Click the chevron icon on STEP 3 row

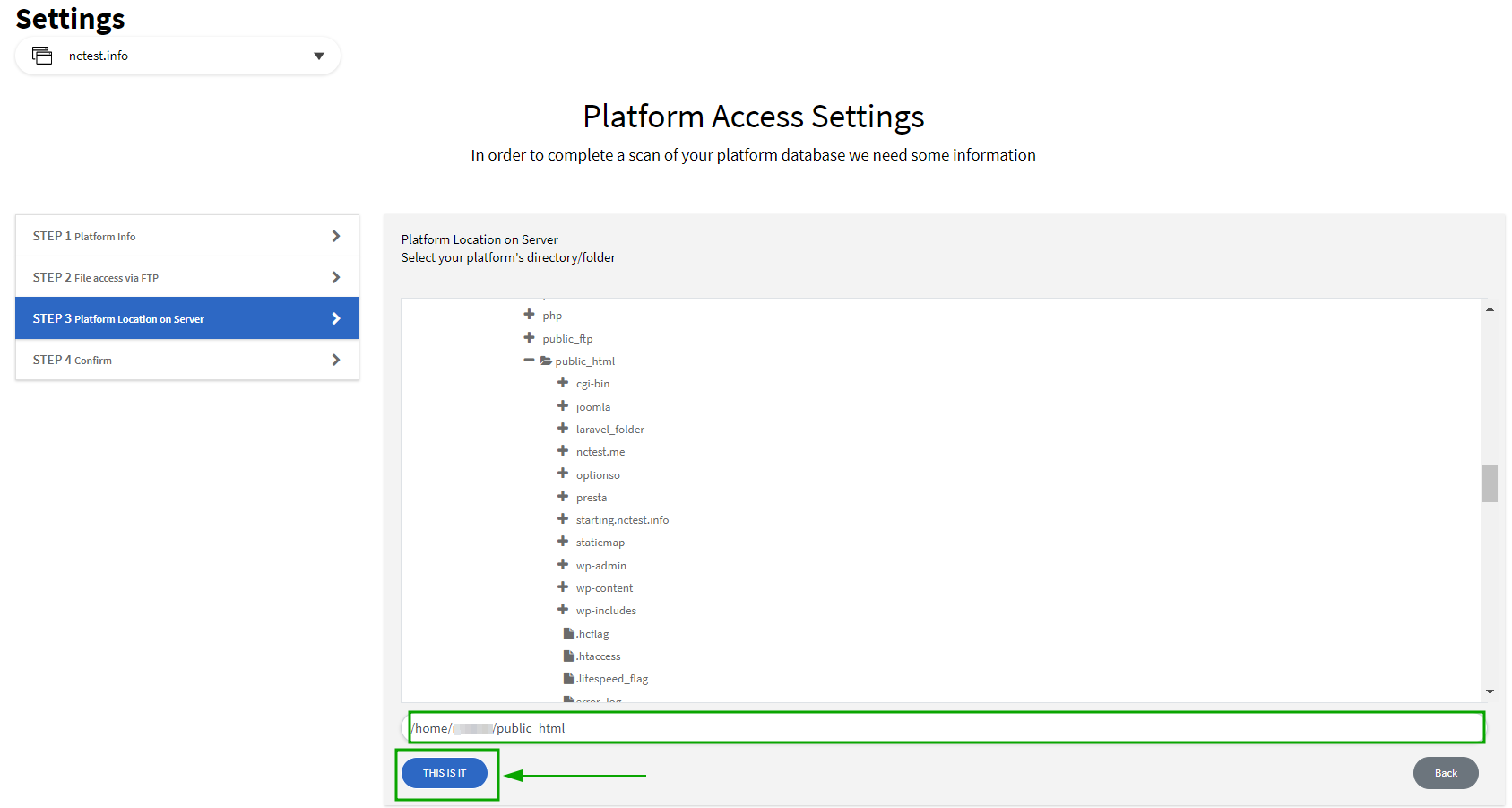tap(336, 318)
